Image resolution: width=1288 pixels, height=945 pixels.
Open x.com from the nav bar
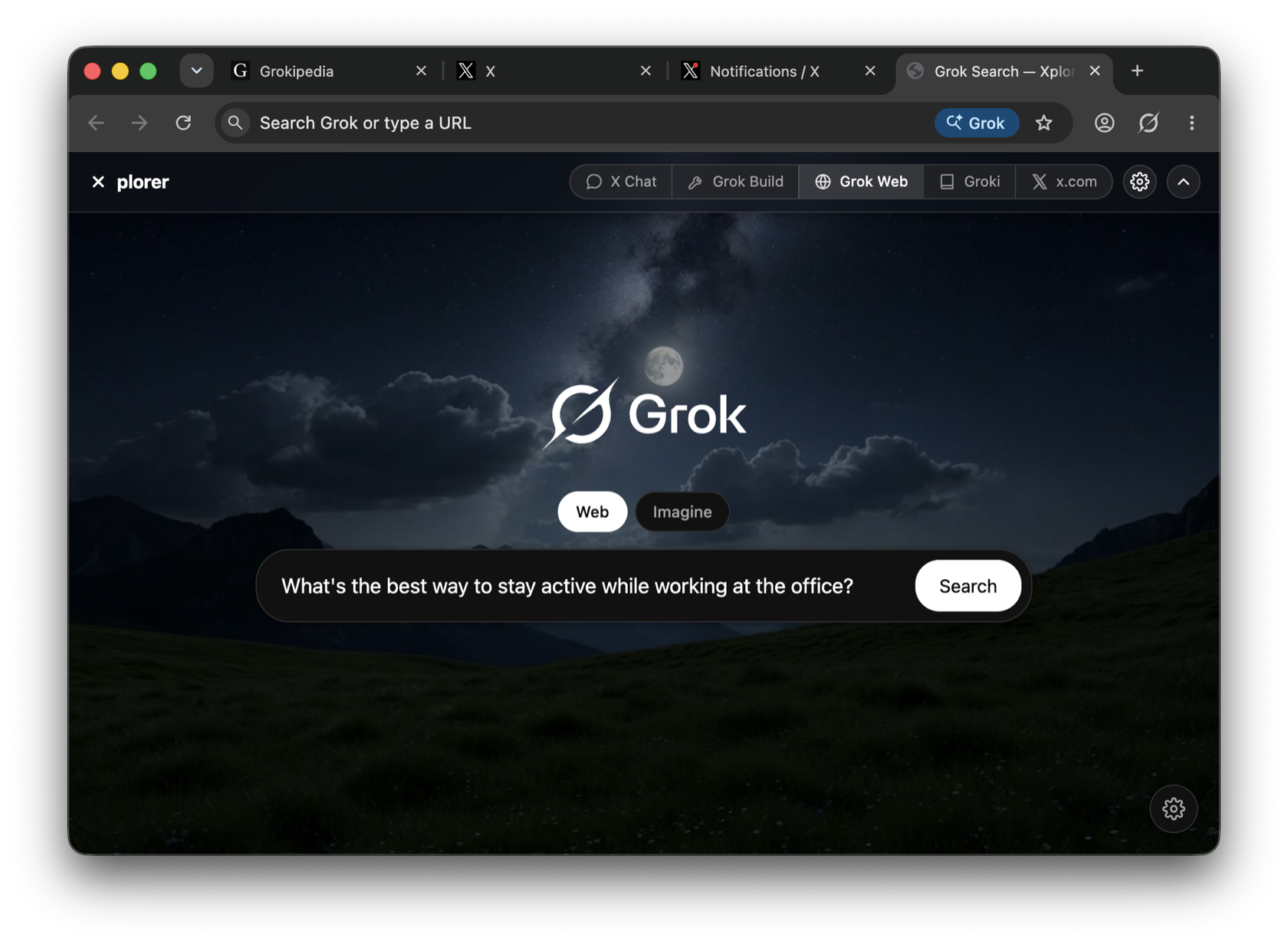point(1064,182)
